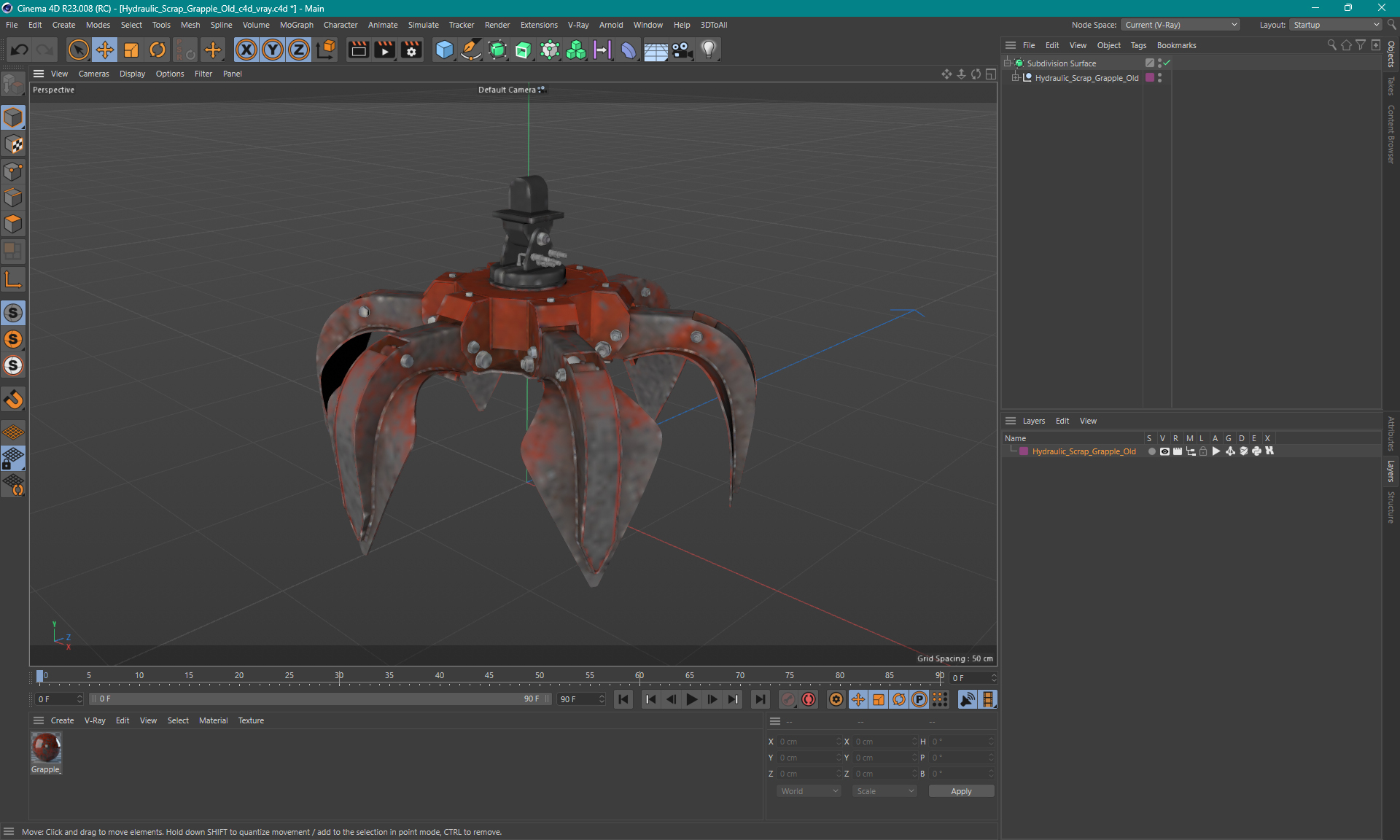Open Edit Render Settings

pyautogui.click(x=411, y=50)
